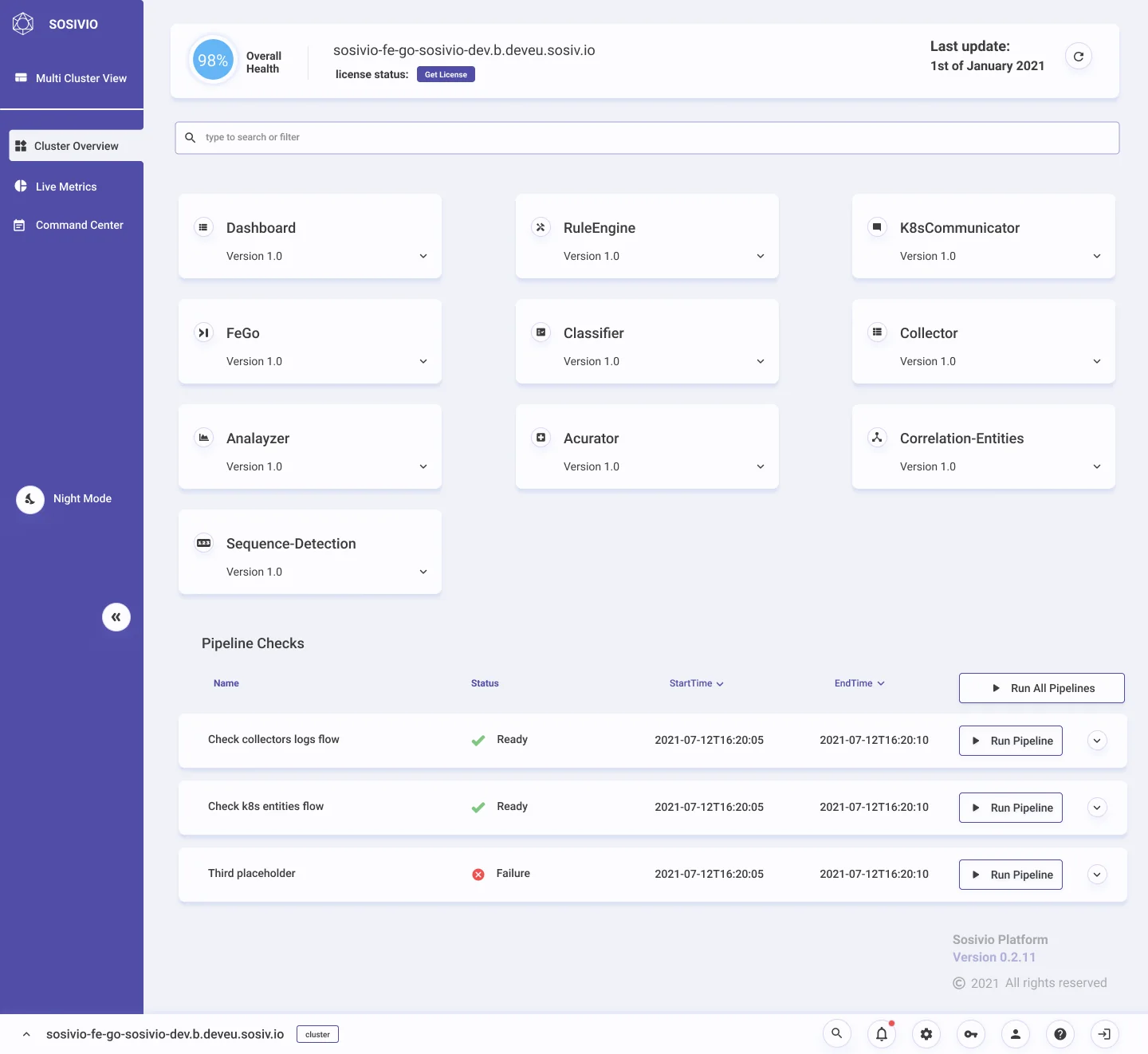Open the help question mark icon

[1060, 1034]
